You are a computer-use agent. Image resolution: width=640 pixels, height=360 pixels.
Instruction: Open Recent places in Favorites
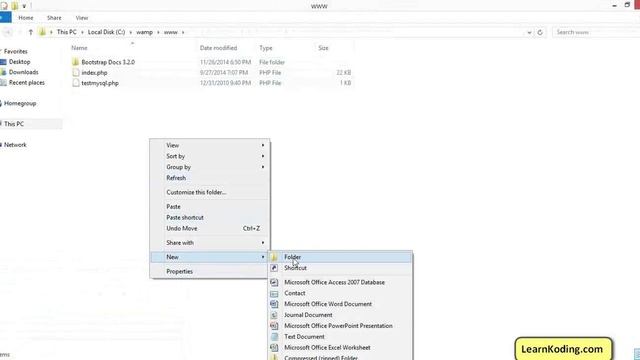[27, 83]
